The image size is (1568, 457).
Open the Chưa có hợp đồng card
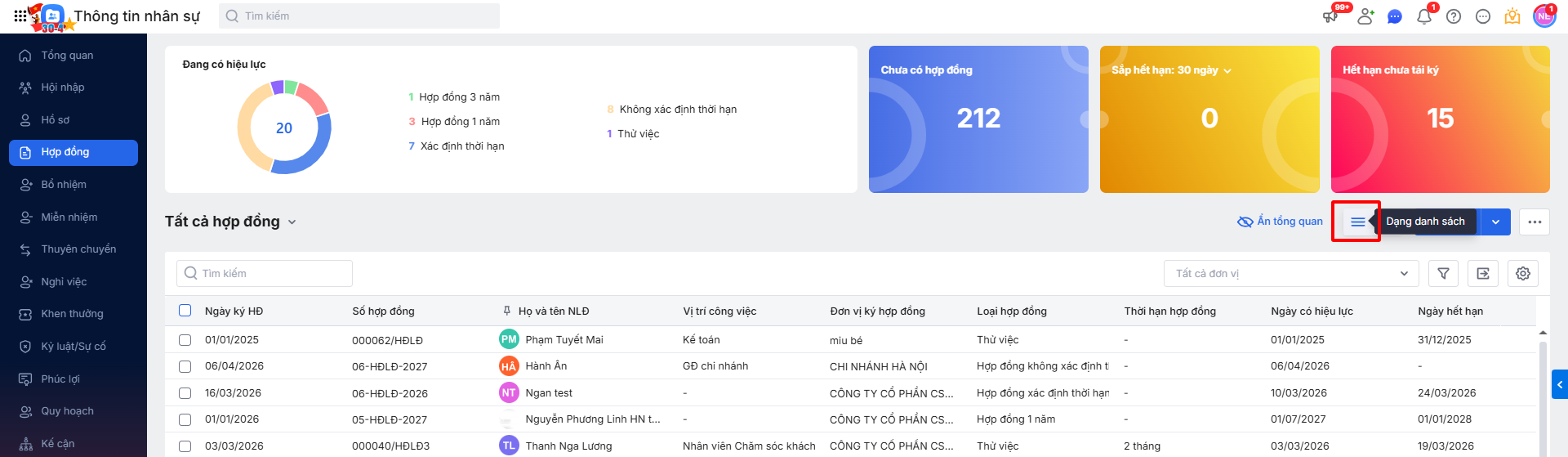[x=978, y=119]
